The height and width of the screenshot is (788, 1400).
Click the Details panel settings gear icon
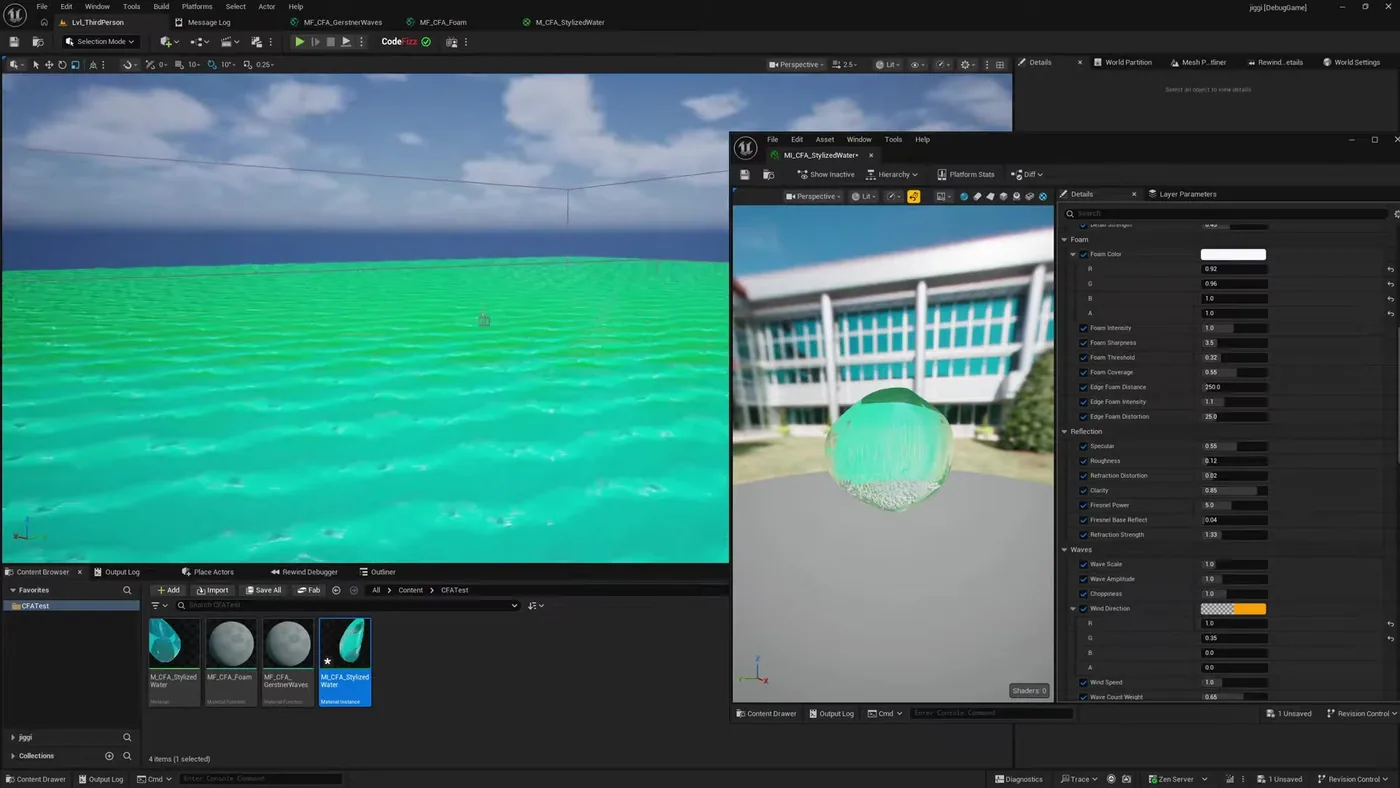[x=1396, y=214]
